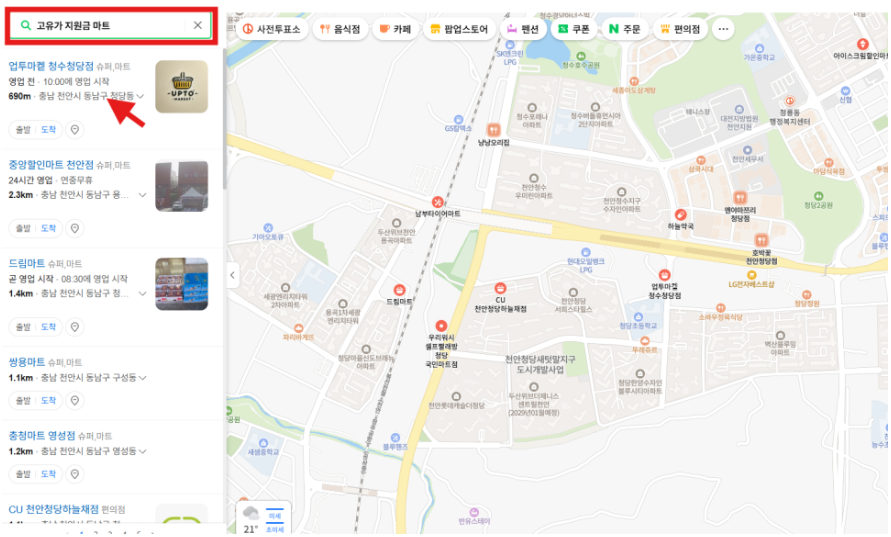Click the location pin icon for 중앙할인마트 천안점

pos(74,228)
